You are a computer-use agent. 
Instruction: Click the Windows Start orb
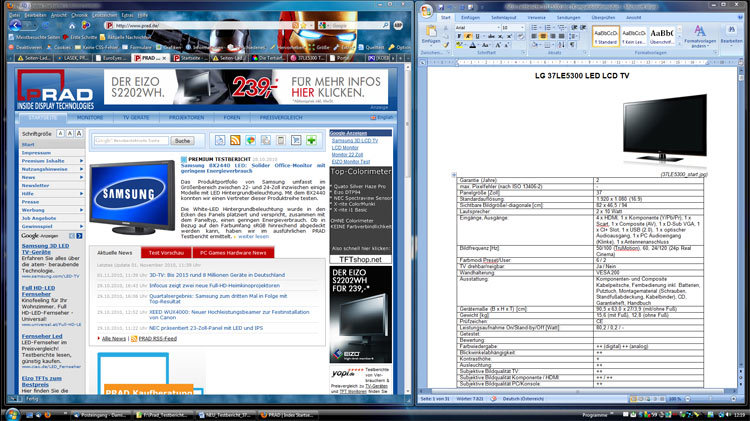click(x=12, y=414)
